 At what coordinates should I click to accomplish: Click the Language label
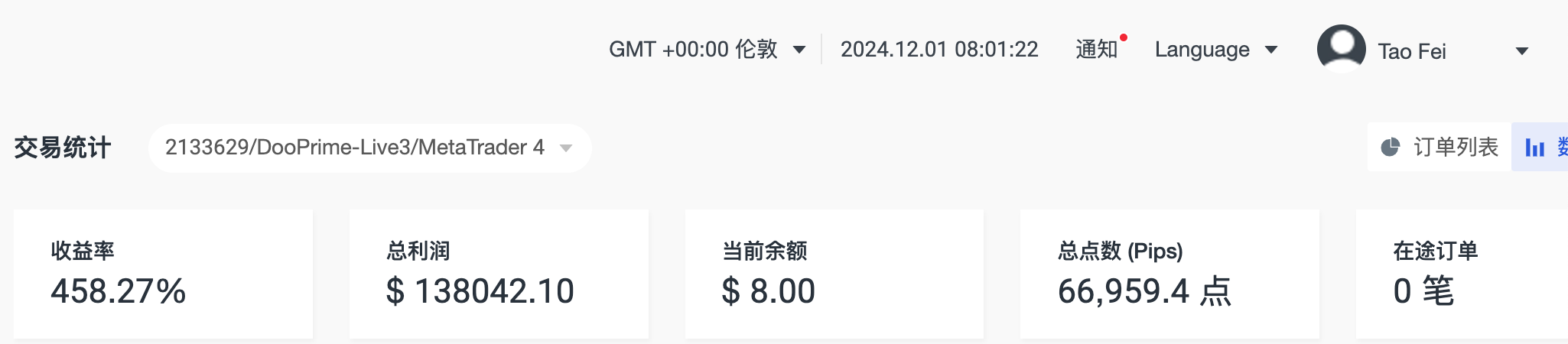tap(1202, 50)
